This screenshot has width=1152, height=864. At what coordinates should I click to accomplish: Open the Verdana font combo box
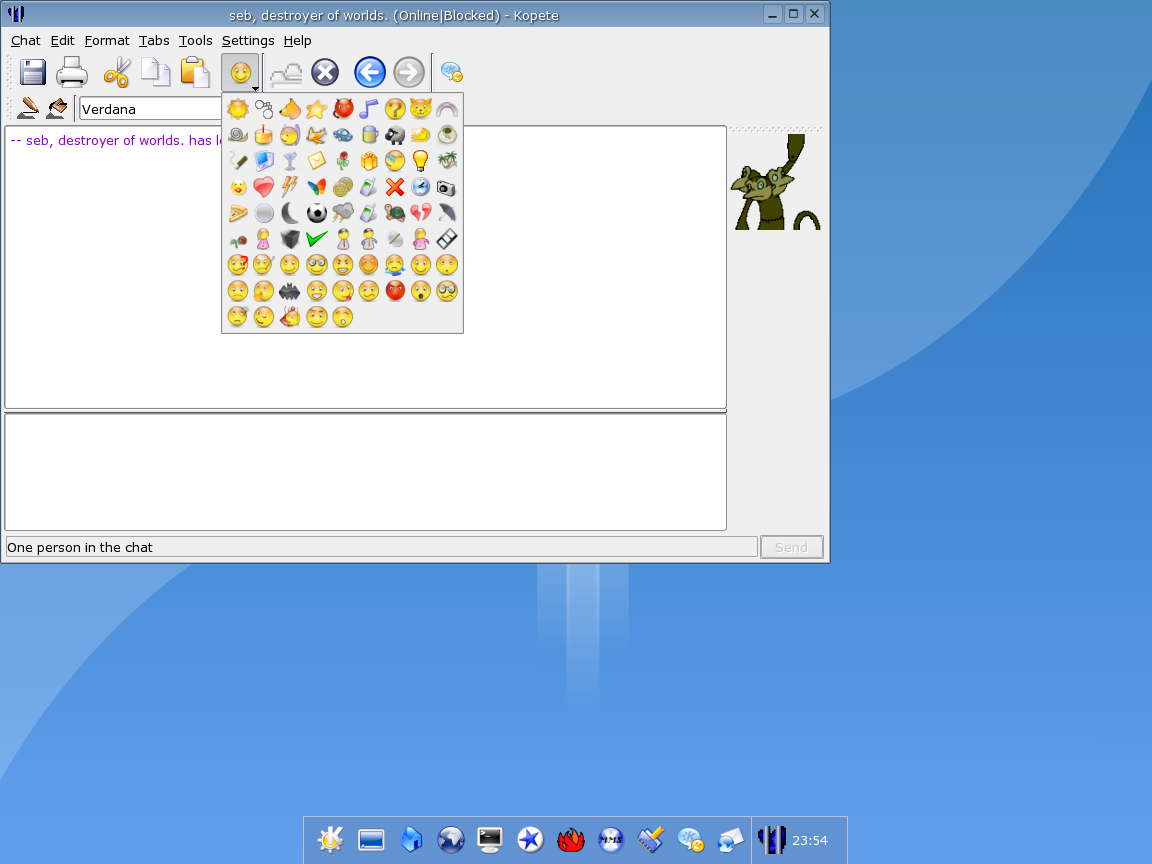(x=151, y=109)
